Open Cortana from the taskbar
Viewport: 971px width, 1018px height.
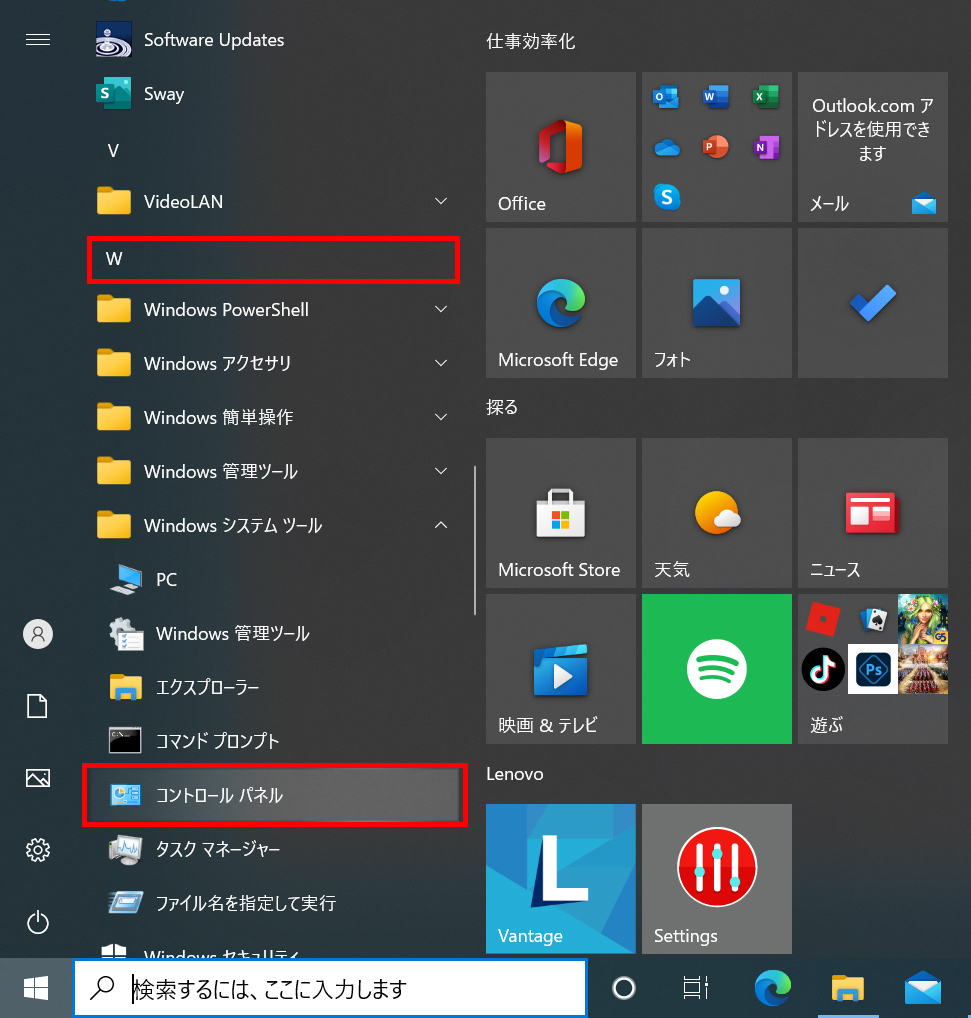coord(624,988)
